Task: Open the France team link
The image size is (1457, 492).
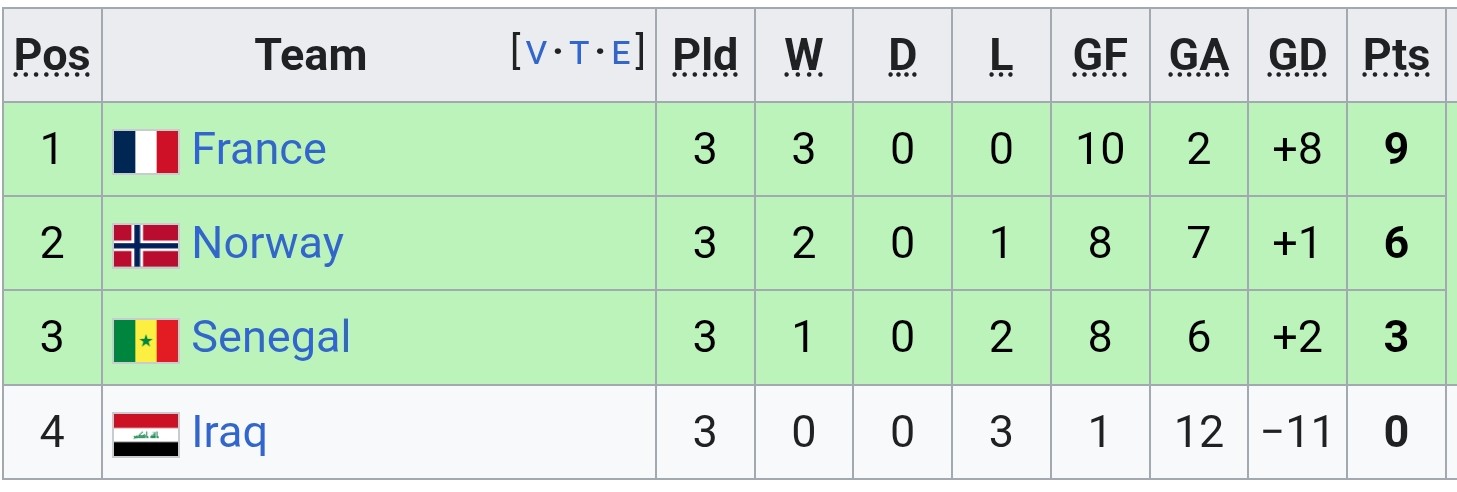Action: tap(259, 149)
